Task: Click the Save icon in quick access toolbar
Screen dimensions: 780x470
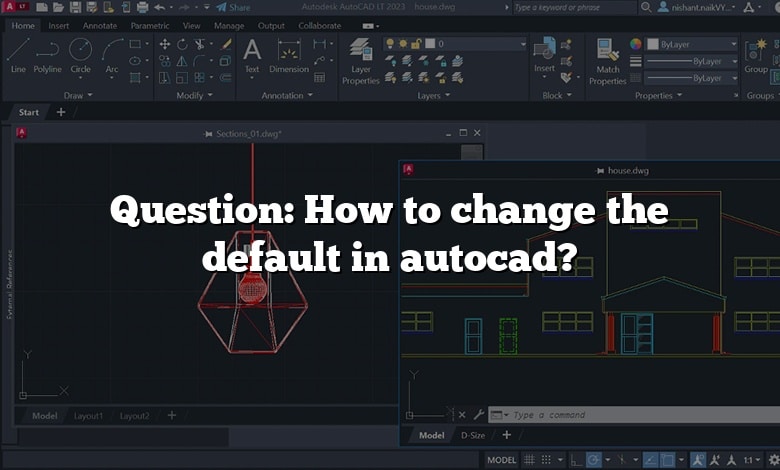Action: coord(75,7)
